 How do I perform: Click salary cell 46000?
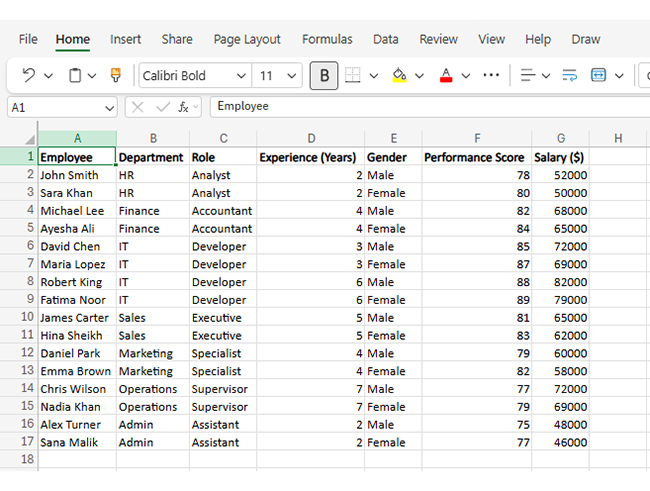tap(560, 443)
